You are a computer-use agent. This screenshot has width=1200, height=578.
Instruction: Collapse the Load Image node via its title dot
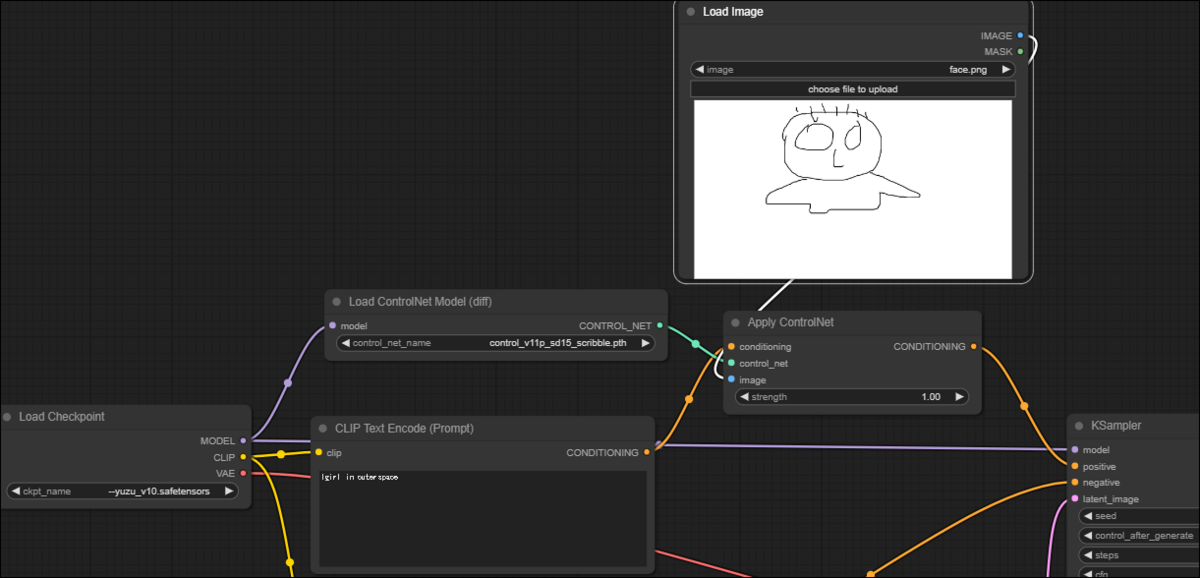691,12
